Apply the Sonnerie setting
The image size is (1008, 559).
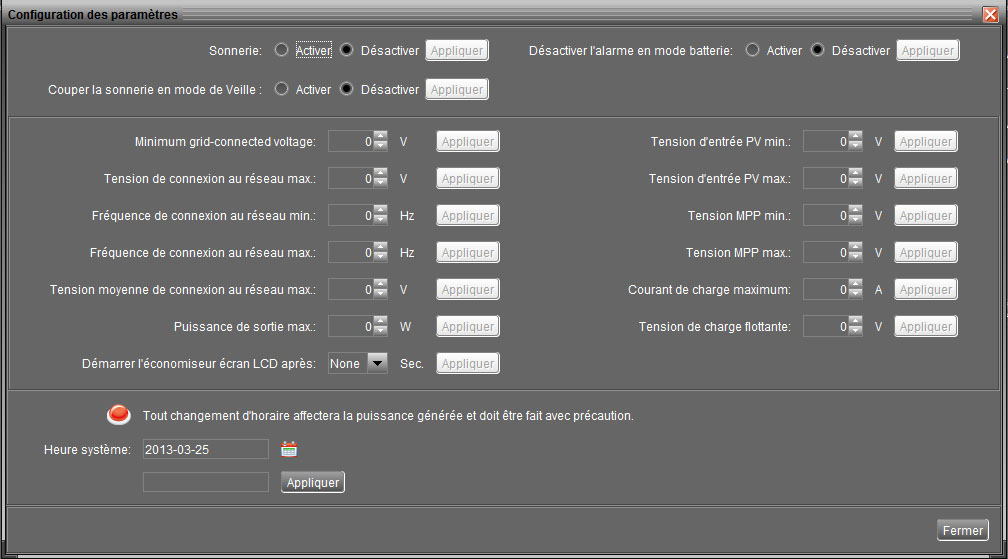(457, 51)
